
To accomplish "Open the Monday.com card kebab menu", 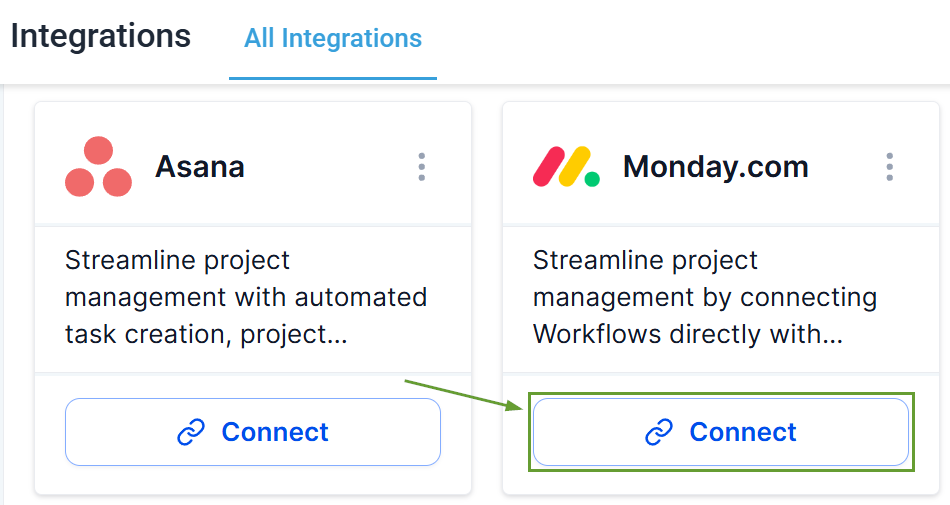I will [x=889, y=167].
